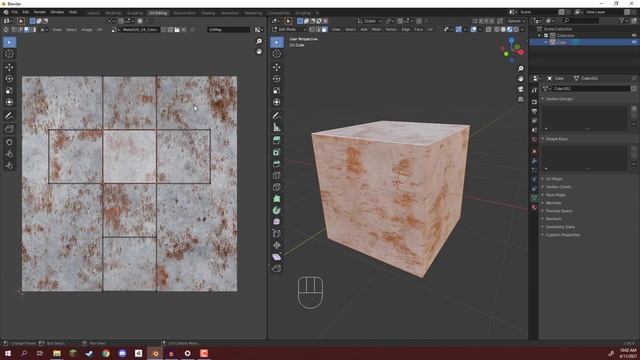Open the Modifier properties wrench tab
Image resolution: width=640 pixels, height=360 pixels.
pyautogui.click(x=534, y=161)
